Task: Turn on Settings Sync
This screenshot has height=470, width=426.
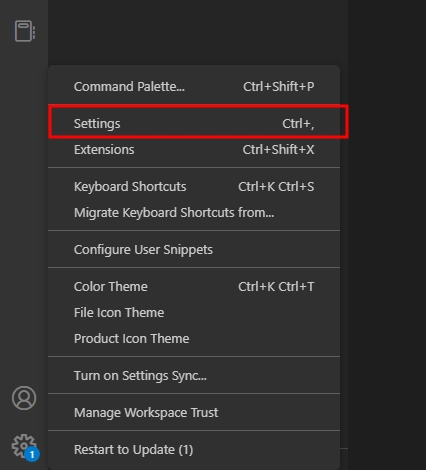Action: click(194, 376)
